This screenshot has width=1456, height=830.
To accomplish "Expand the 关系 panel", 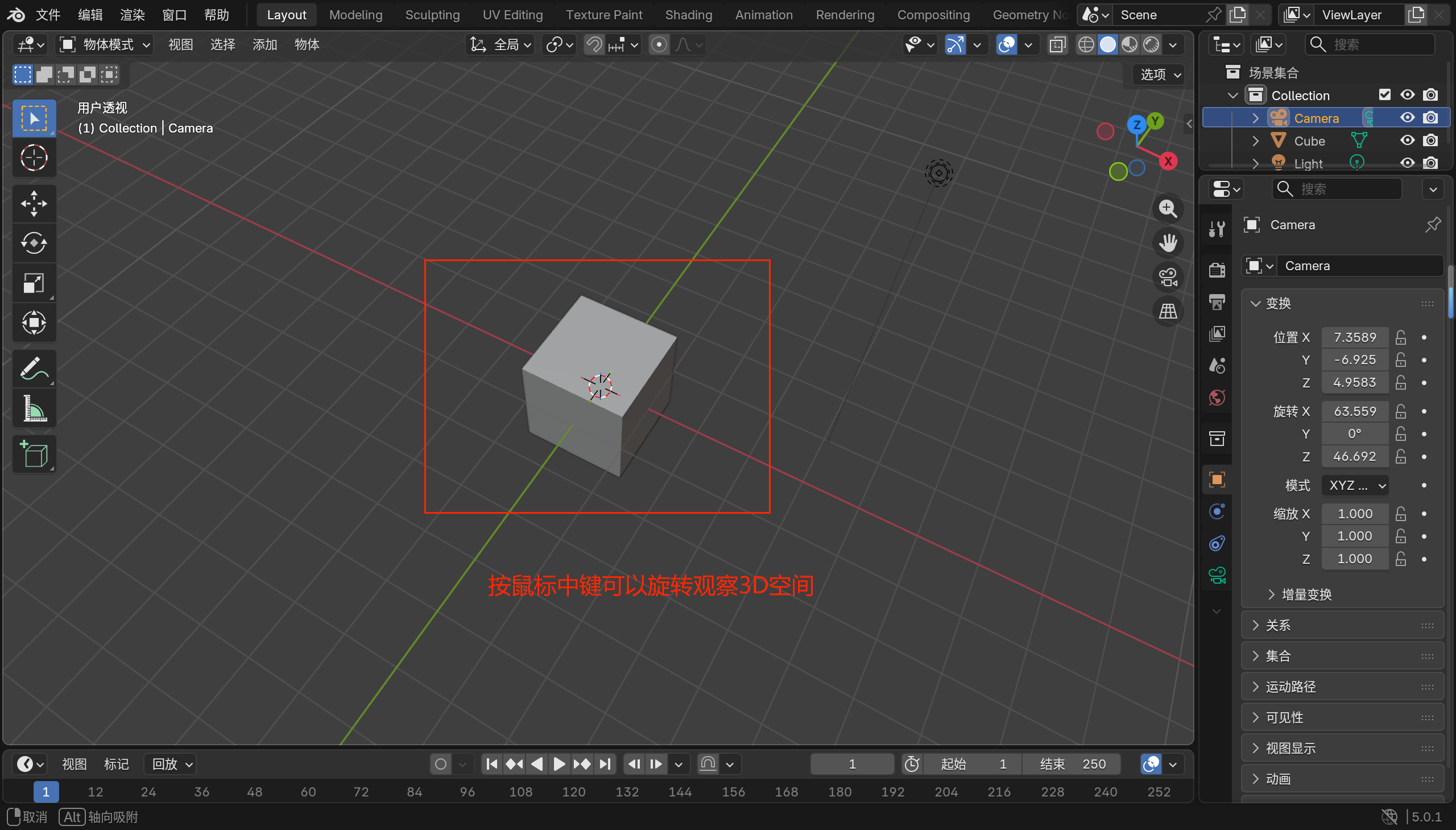I will tap(1277, 625).
